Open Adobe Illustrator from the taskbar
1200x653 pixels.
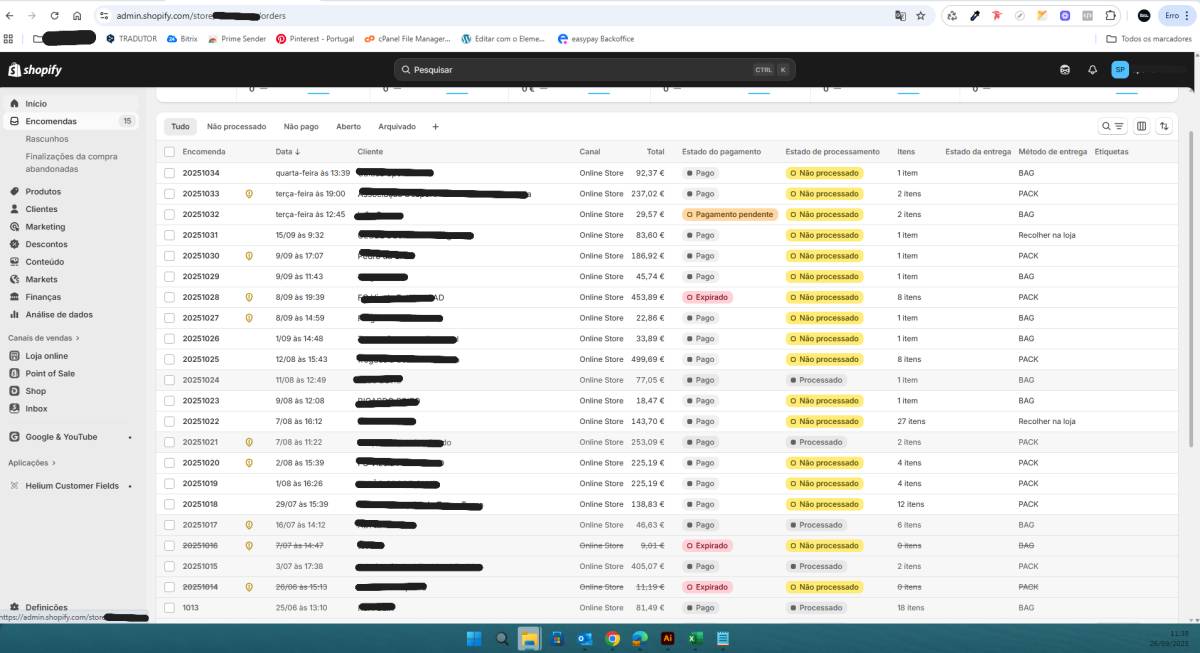click(667, 638)
